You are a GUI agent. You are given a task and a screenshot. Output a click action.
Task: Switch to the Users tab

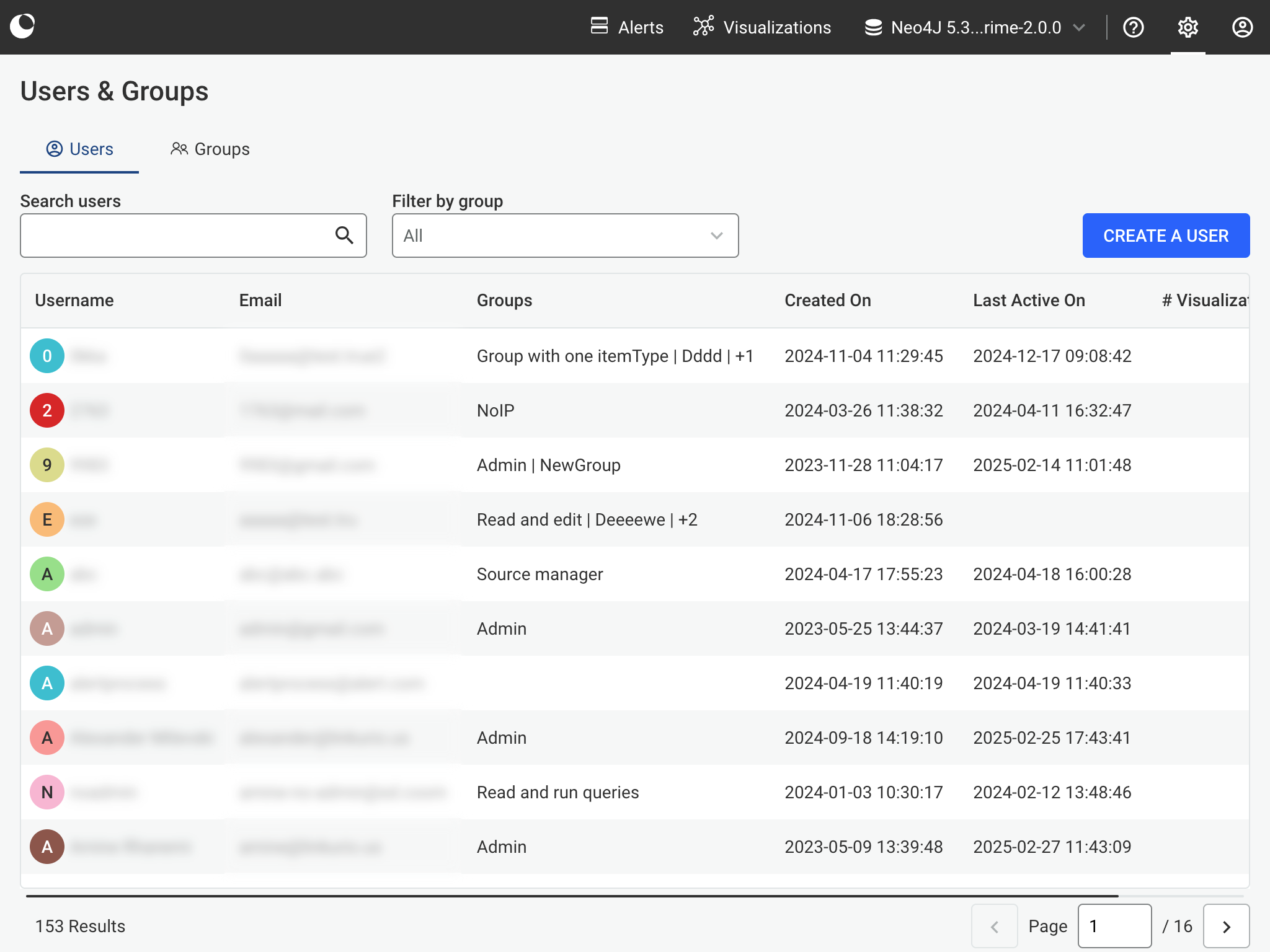click(x=79, y=149)
